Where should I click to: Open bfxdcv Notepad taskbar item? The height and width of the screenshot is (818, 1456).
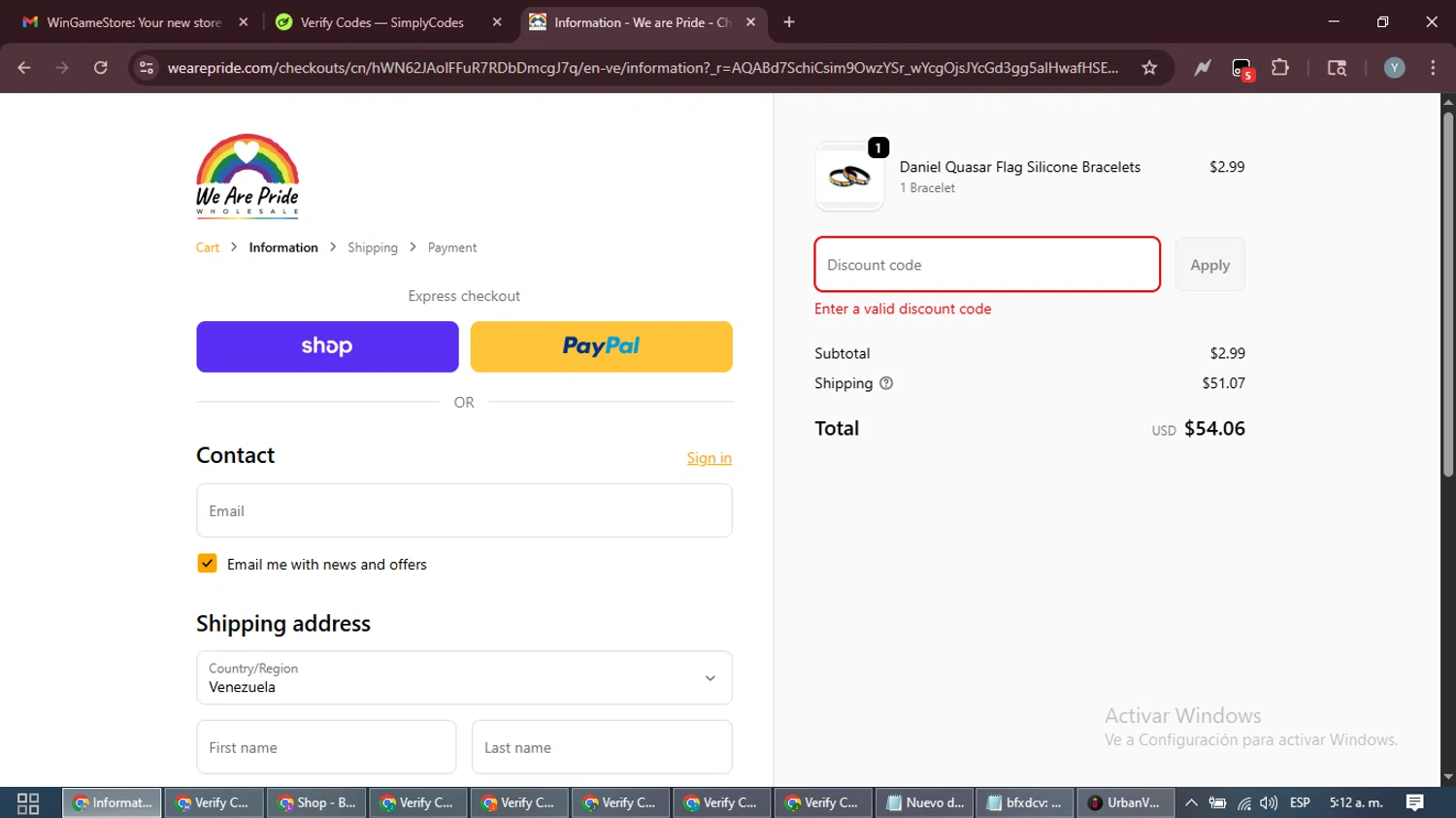[x=1025, y=803]
